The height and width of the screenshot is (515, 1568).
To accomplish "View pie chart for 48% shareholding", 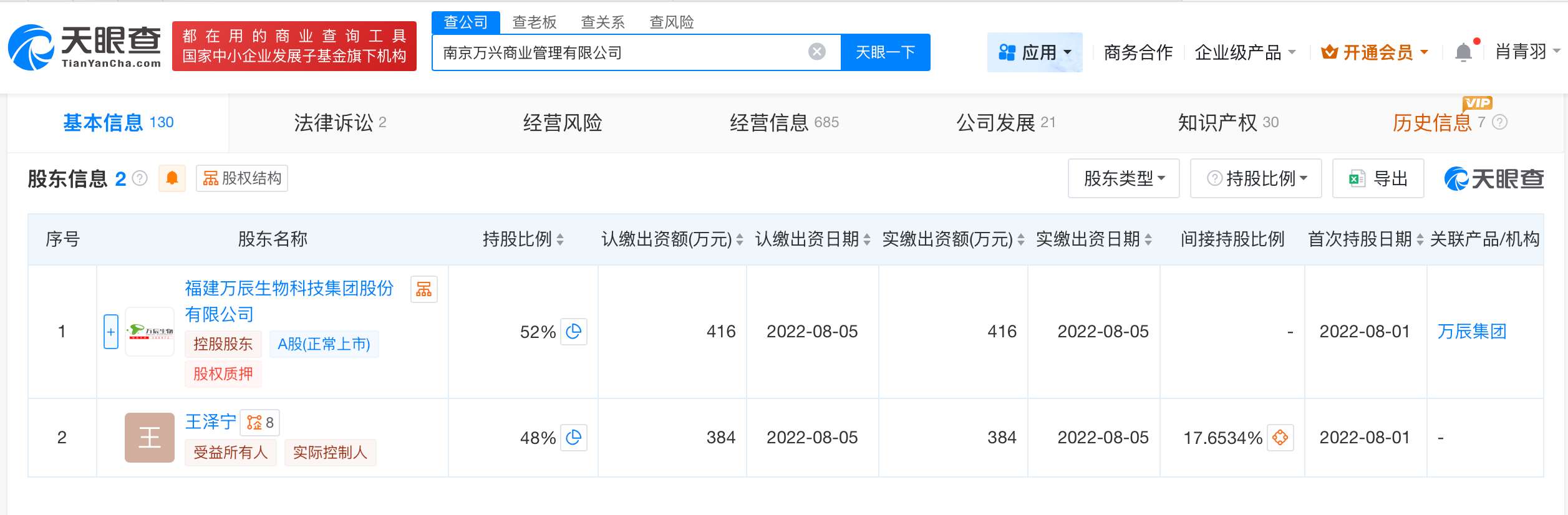I will 573,438.
